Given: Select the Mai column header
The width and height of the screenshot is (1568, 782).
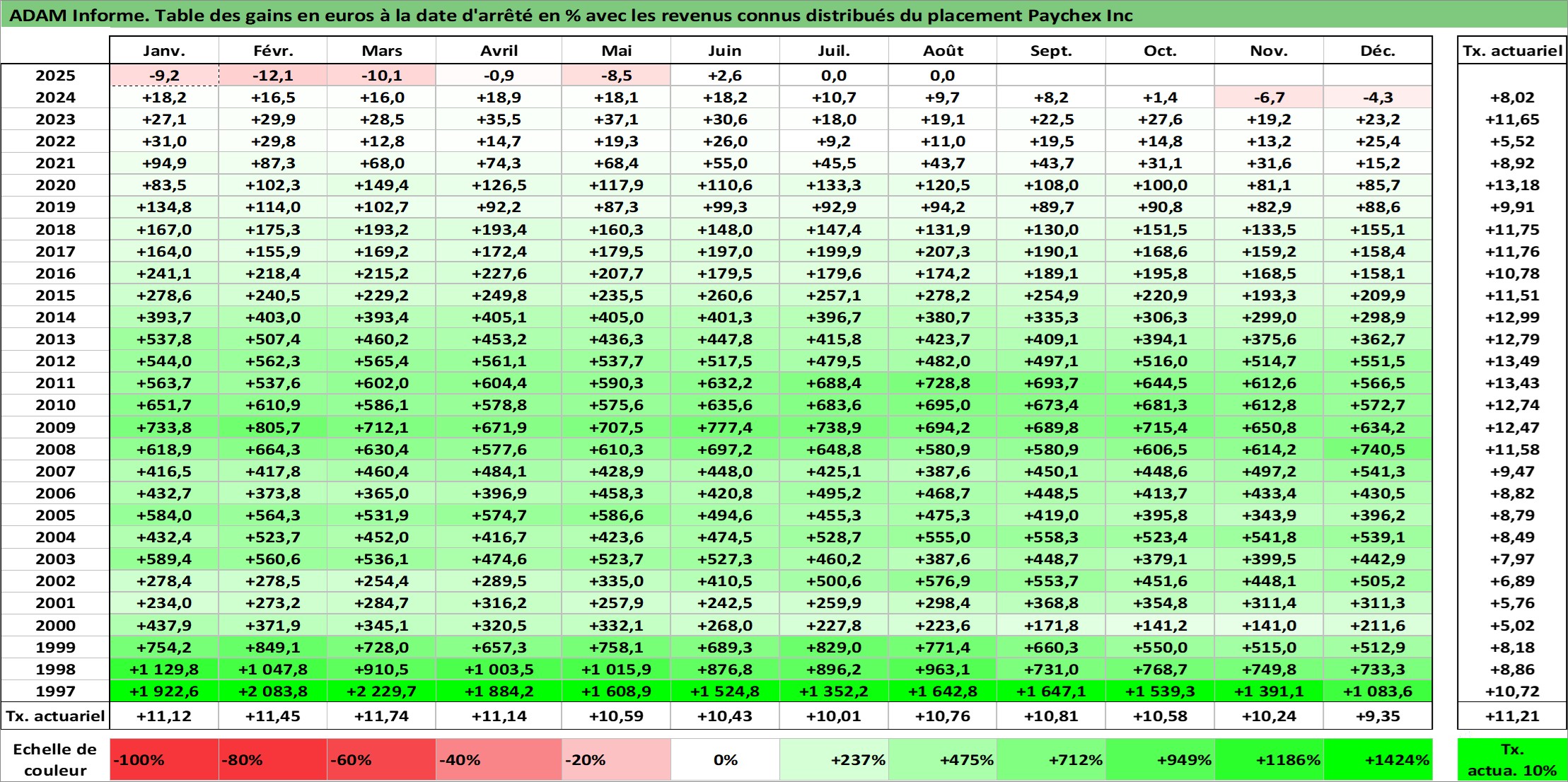Looking at the screenshot, I should tap(617, 50).
